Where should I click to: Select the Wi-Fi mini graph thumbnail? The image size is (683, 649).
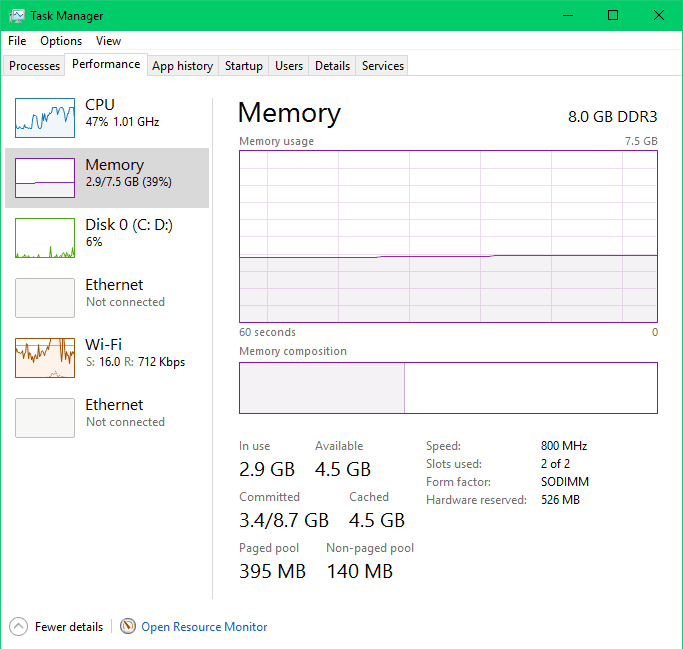coord(45,358)
